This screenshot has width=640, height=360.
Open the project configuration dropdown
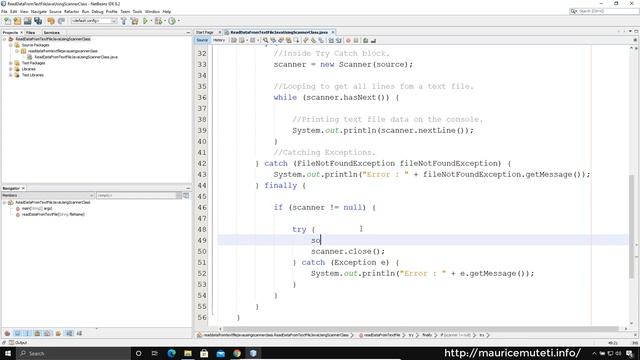[x=94, y=21]
